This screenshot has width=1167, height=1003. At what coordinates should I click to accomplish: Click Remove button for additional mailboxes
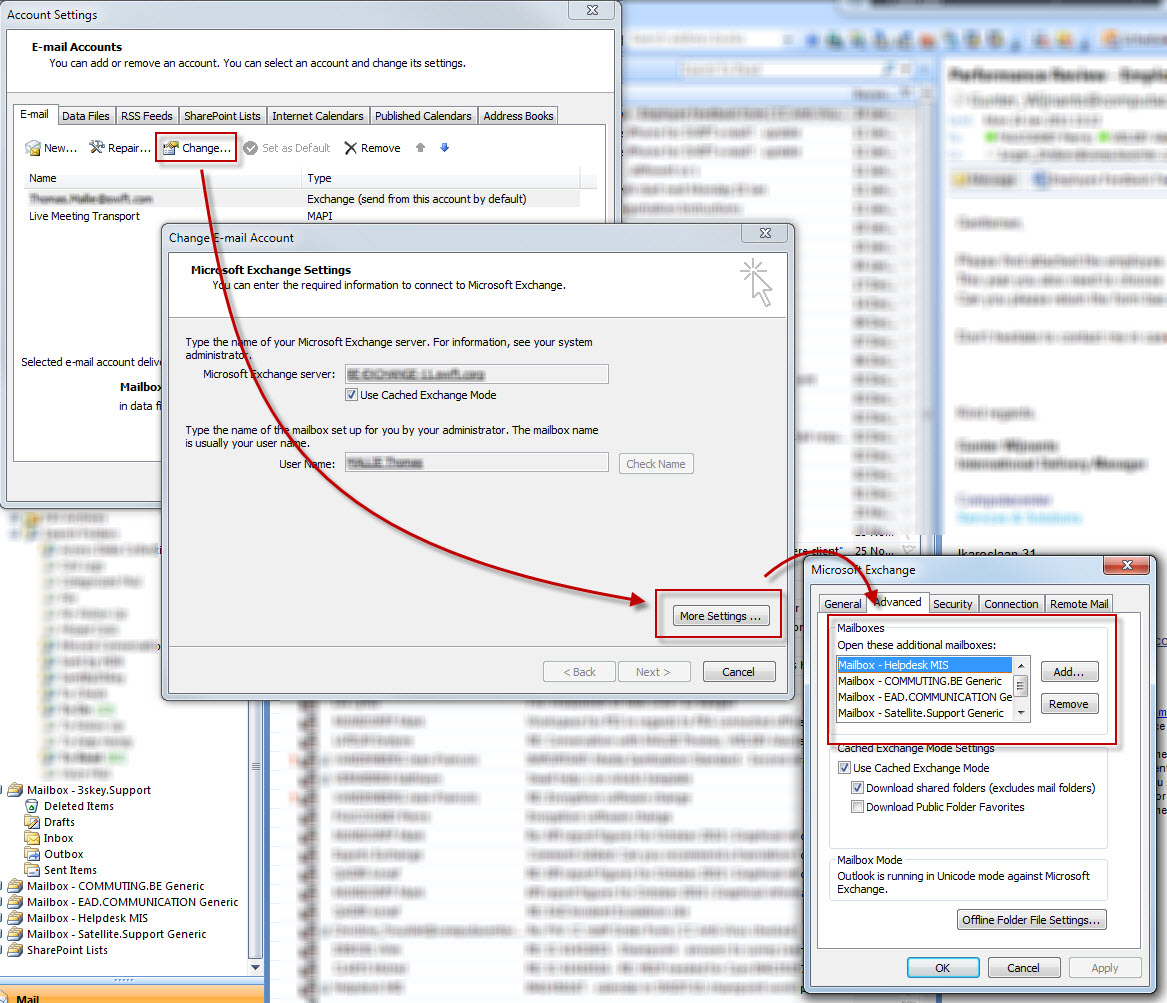(1069, 704)
